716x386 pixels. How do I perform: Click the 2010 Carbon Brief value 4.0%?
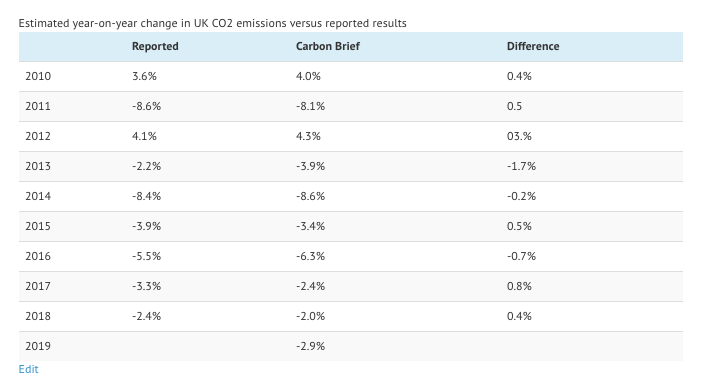308,76
